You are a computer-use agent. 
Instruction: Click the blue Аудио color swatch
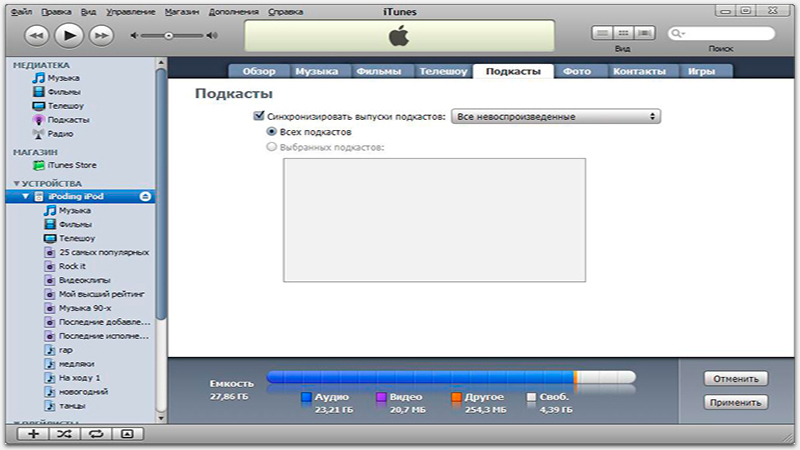[x=306, y=397]
